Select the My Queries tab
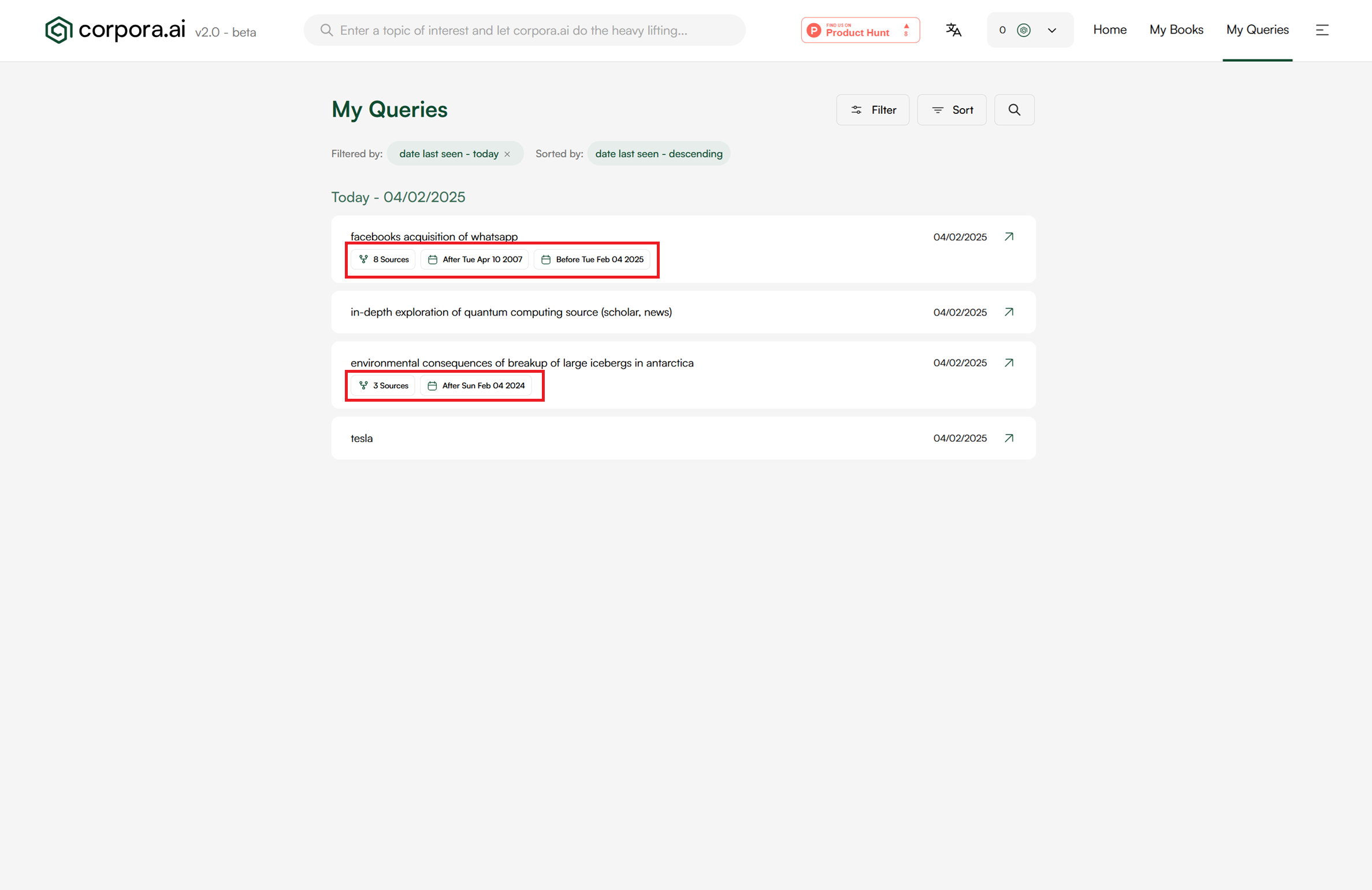Image resolution: width=1372 pixels, height=890 pixels. [1257, 29]
